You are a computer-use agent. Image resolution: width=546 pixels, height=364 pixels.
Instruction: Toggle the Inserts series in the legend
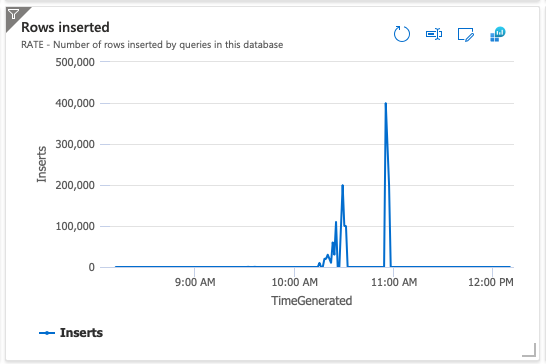click(x=81, y=333)
